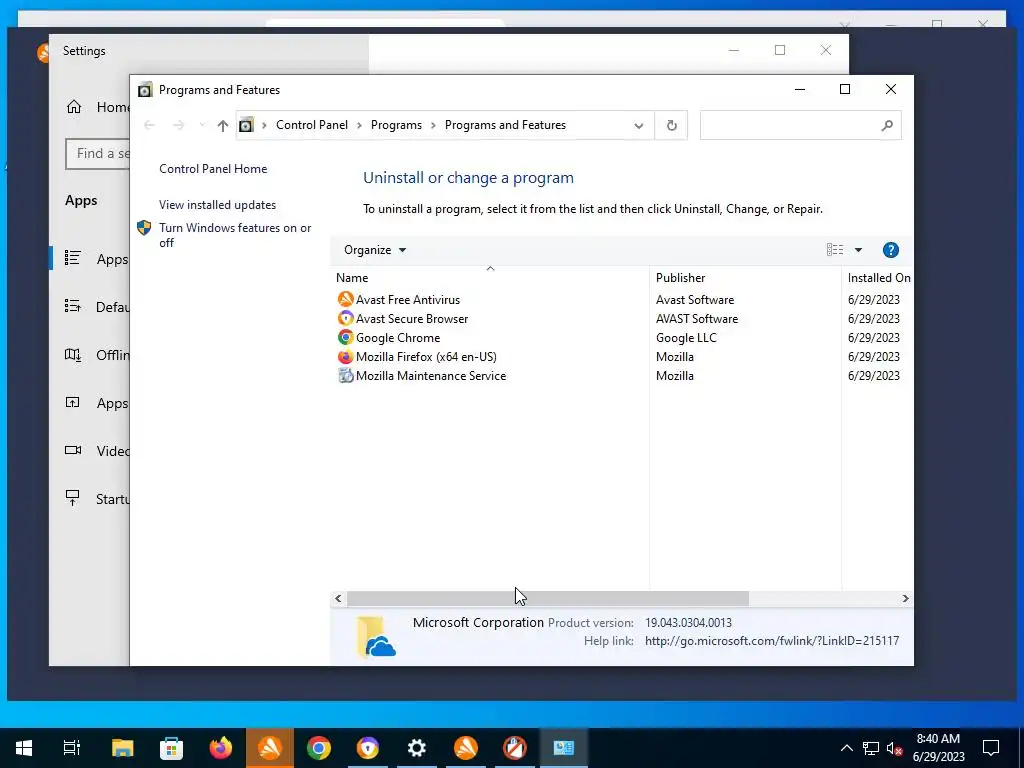Switch to Google Chrome on the taskbar
Image resolution: width=1024 pixels, height=768 pixels.
[319, 748]
